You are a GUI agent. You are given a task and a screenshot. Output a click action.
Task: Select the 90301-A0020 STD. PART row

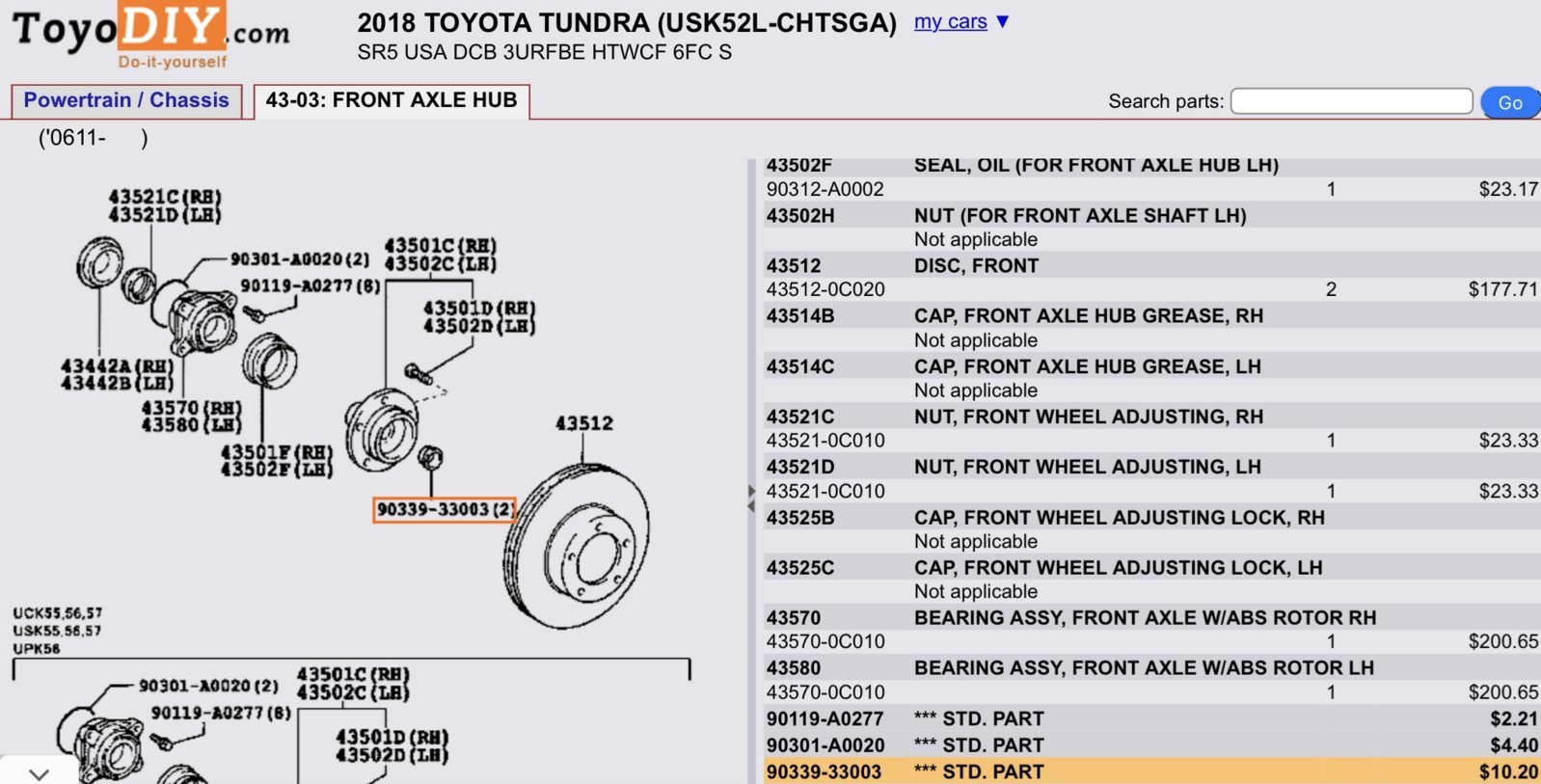click(1152, 744)
